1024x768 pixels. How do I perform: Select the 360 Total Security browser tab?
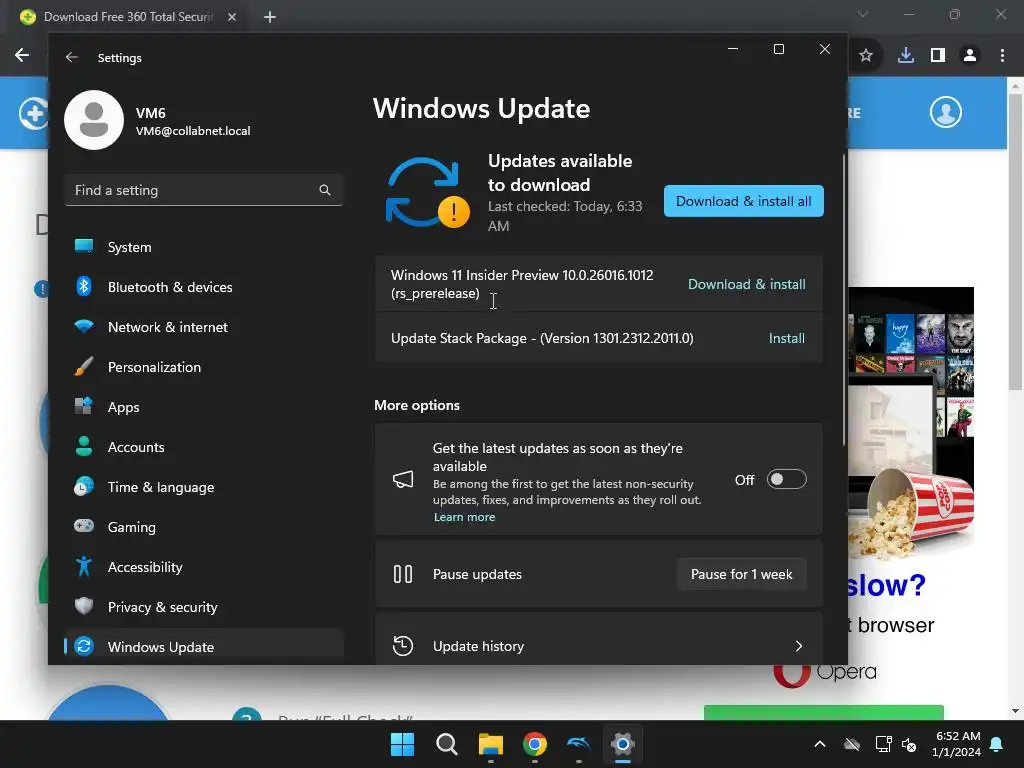click(128, 17)
